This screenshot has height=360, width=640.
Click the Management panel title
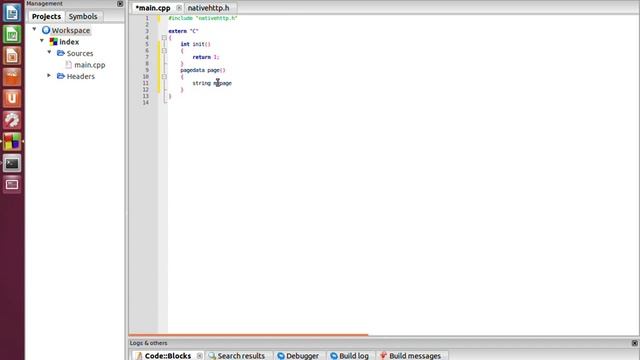44,3
